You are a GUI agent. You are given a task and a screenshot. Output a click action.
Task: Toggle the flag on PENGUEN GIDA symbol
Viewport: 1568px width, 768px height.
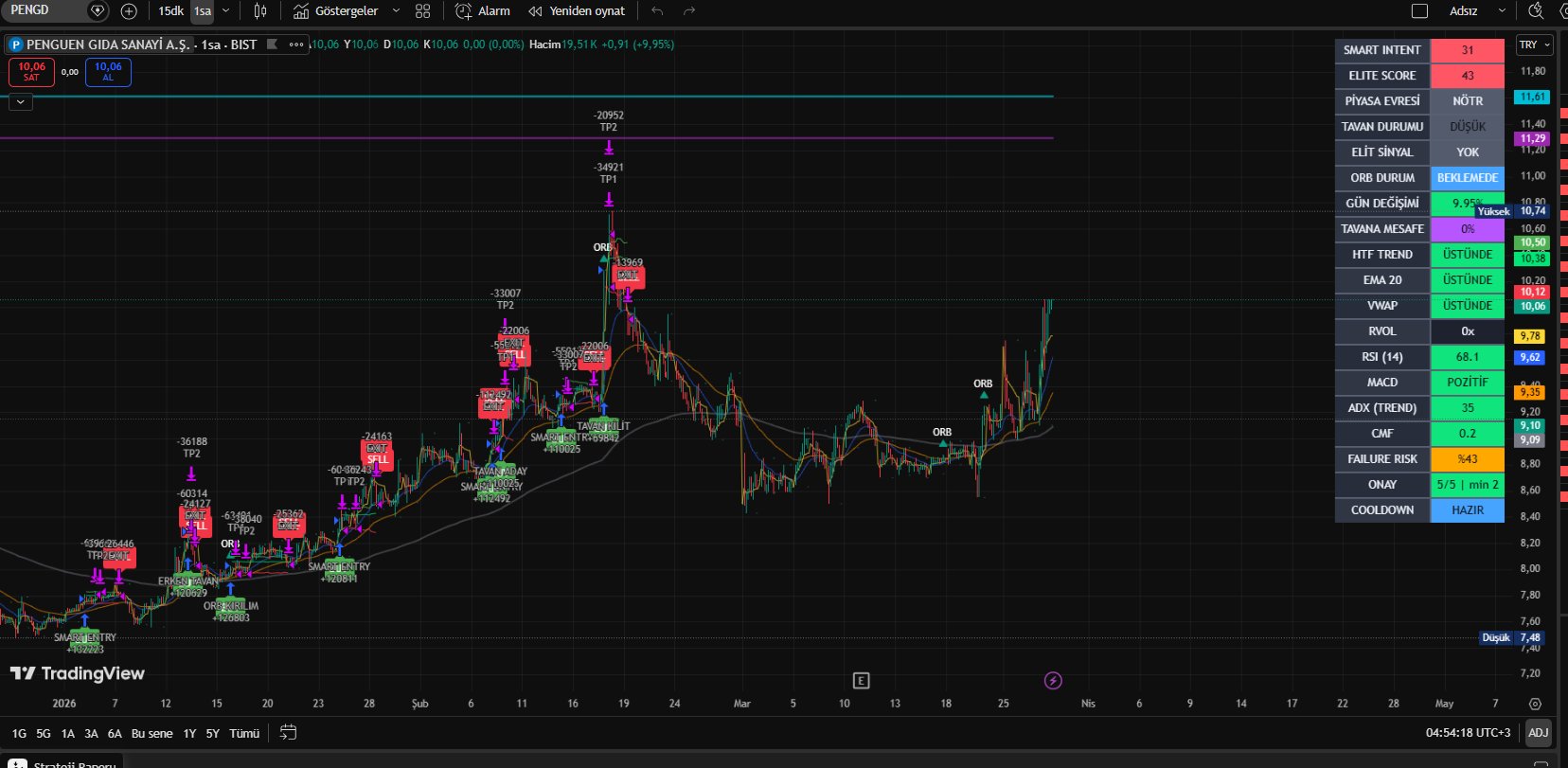273,45
